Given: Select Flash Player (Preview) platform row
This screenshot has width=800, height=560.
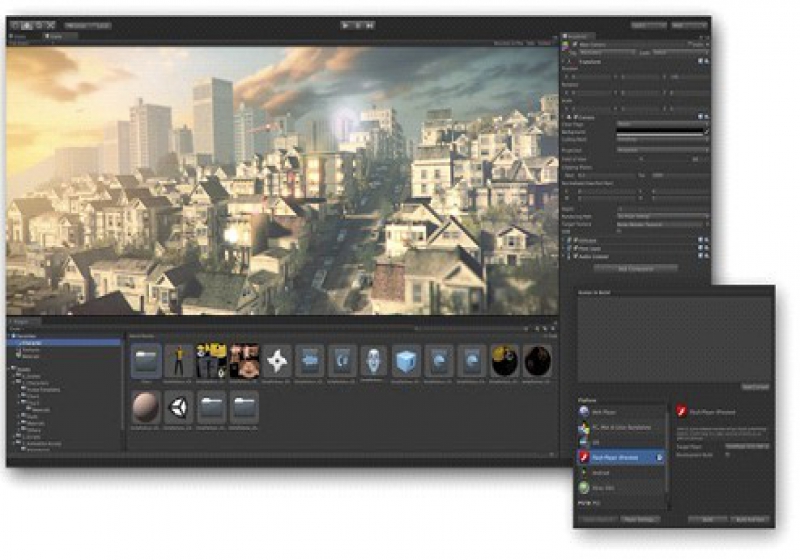Looking at the screenshot, I should pyautogui.click(x=621, y=457).
